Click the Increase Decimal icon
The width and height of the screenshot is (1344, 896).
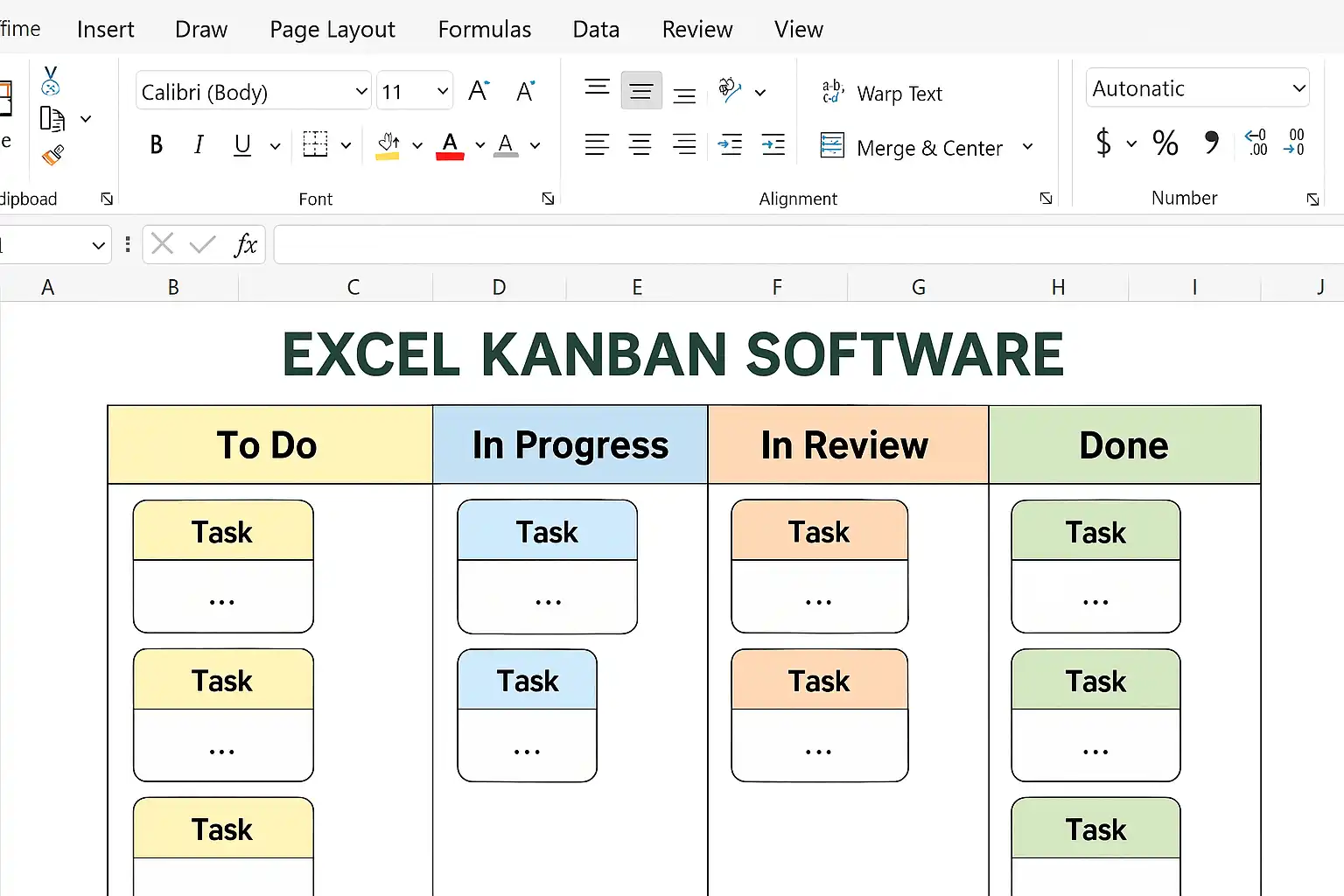(1256, 143)
